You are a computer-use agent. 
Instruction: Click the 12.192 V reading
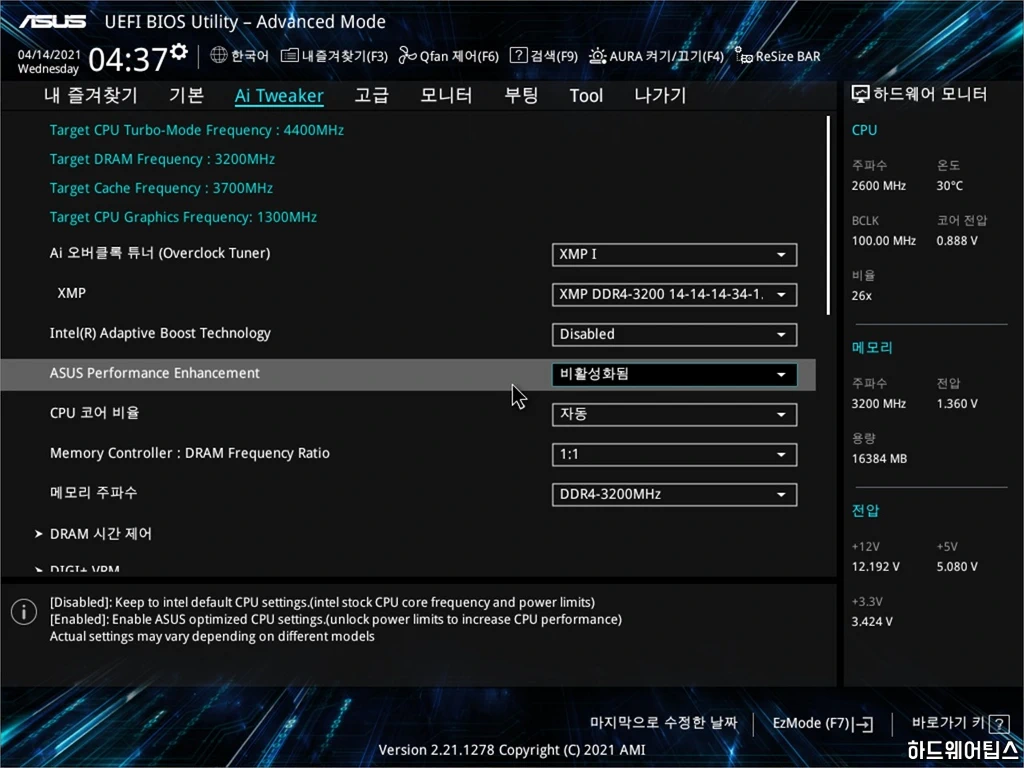point(875,567)
